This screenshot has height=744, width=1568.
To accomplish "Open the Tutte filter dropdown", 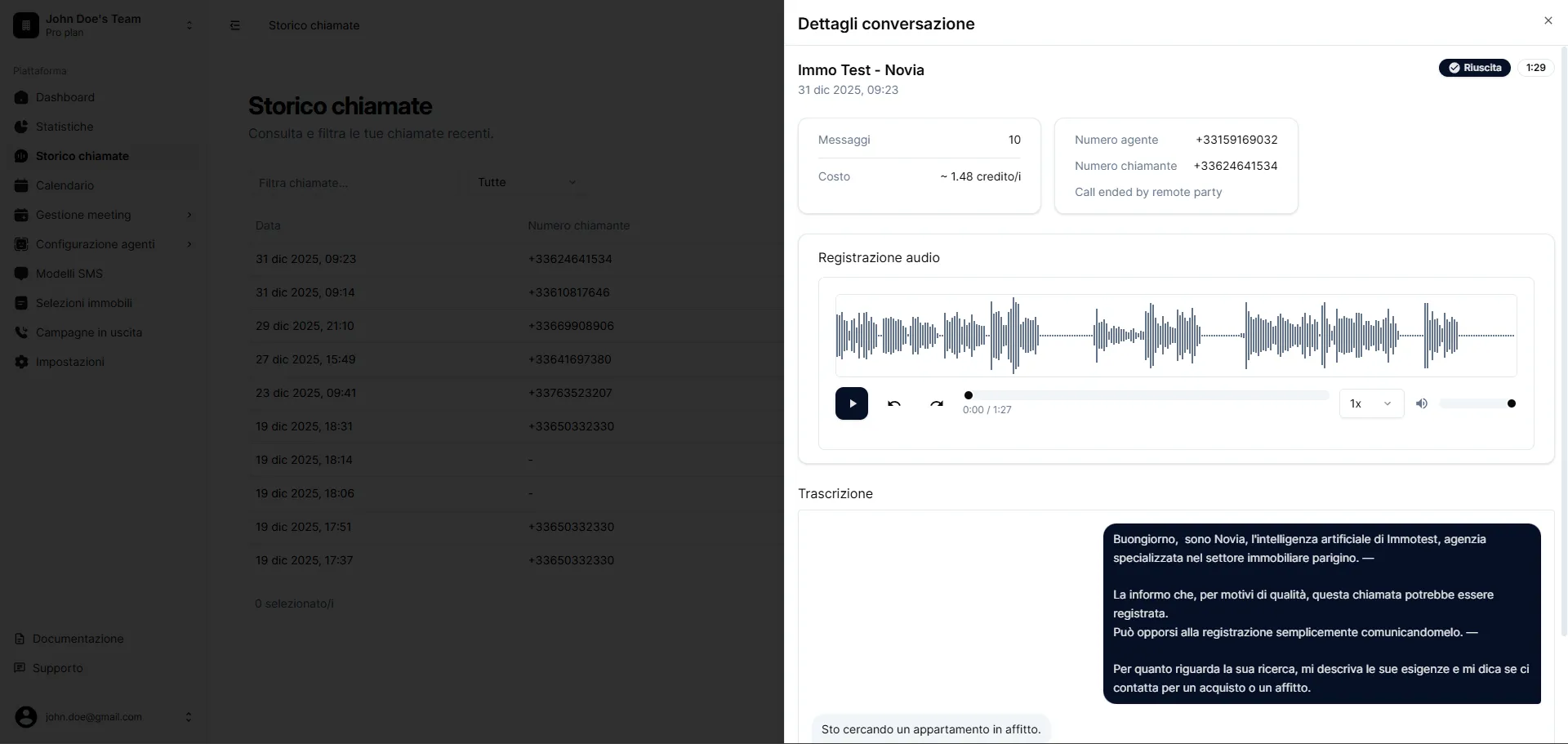I will click(x=527, y=182).
